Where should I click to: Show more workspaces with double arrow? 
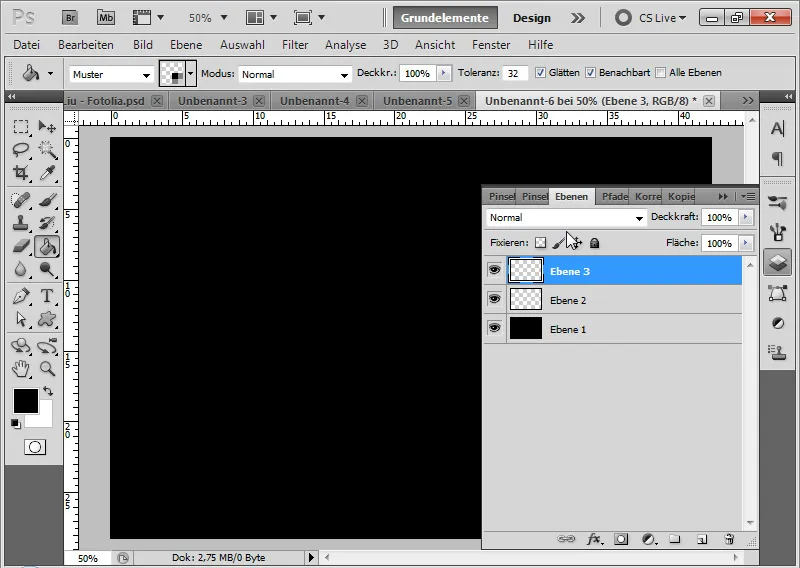[x=578, y=18]
